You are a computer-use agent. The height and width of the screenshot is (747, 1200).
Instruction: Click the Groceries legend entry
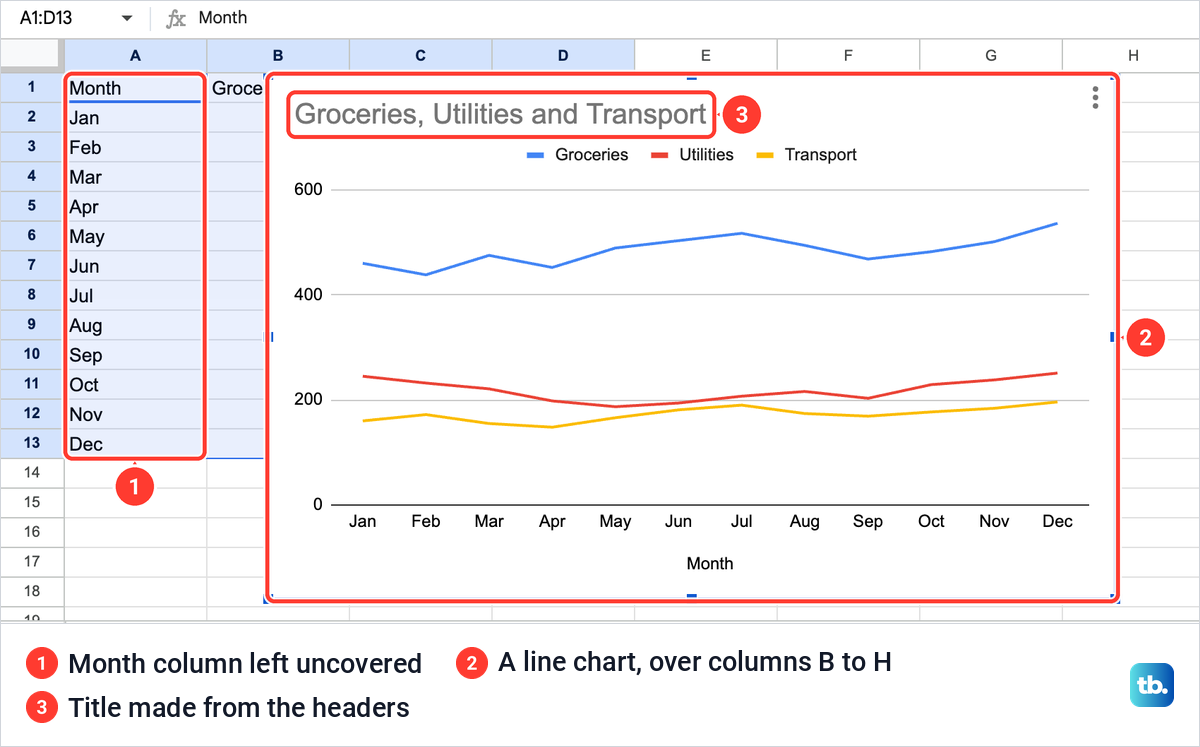coord(577,155)
